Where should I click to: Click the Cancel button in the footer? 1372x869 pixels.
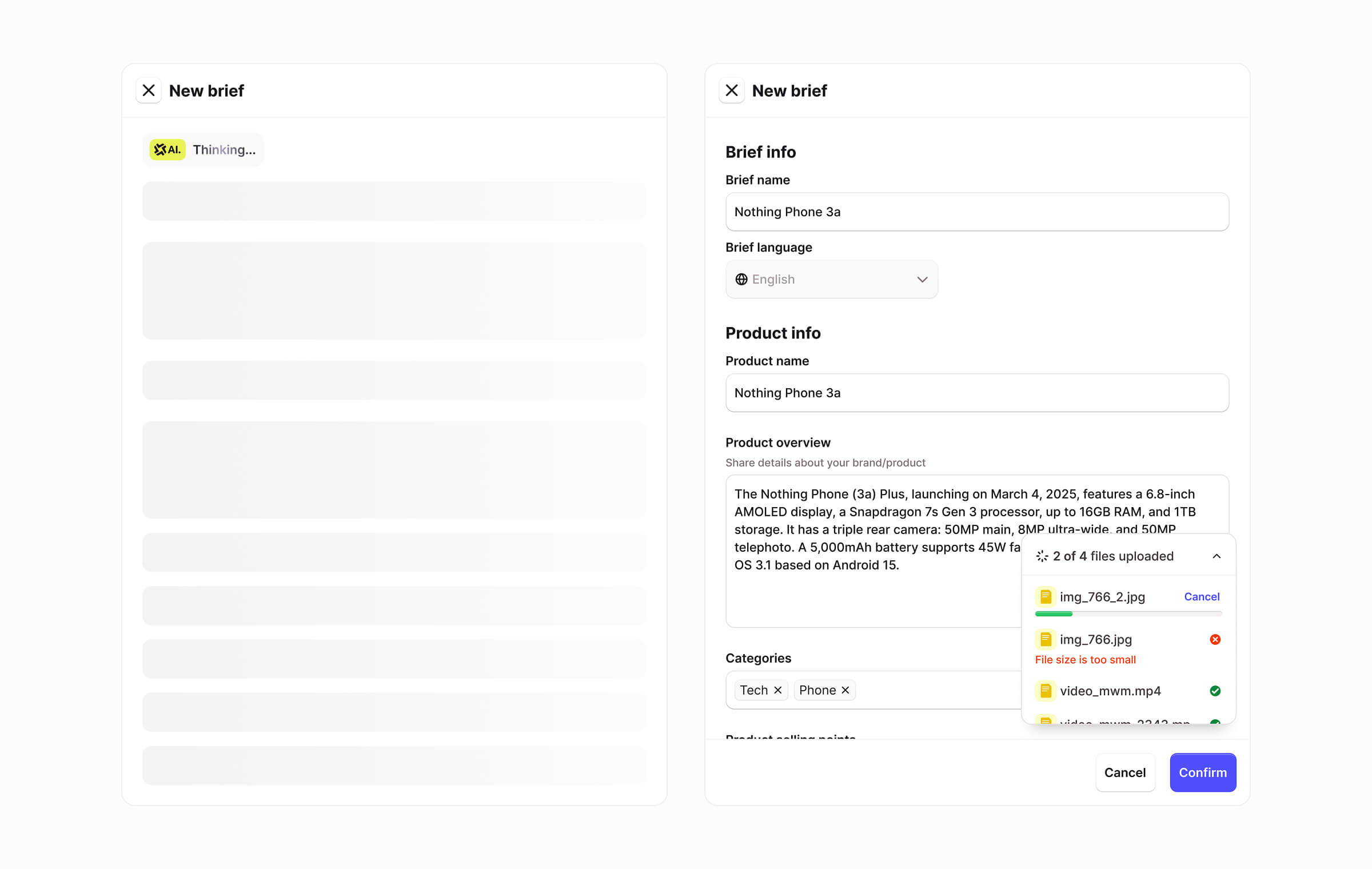[x=1125, y=772]
